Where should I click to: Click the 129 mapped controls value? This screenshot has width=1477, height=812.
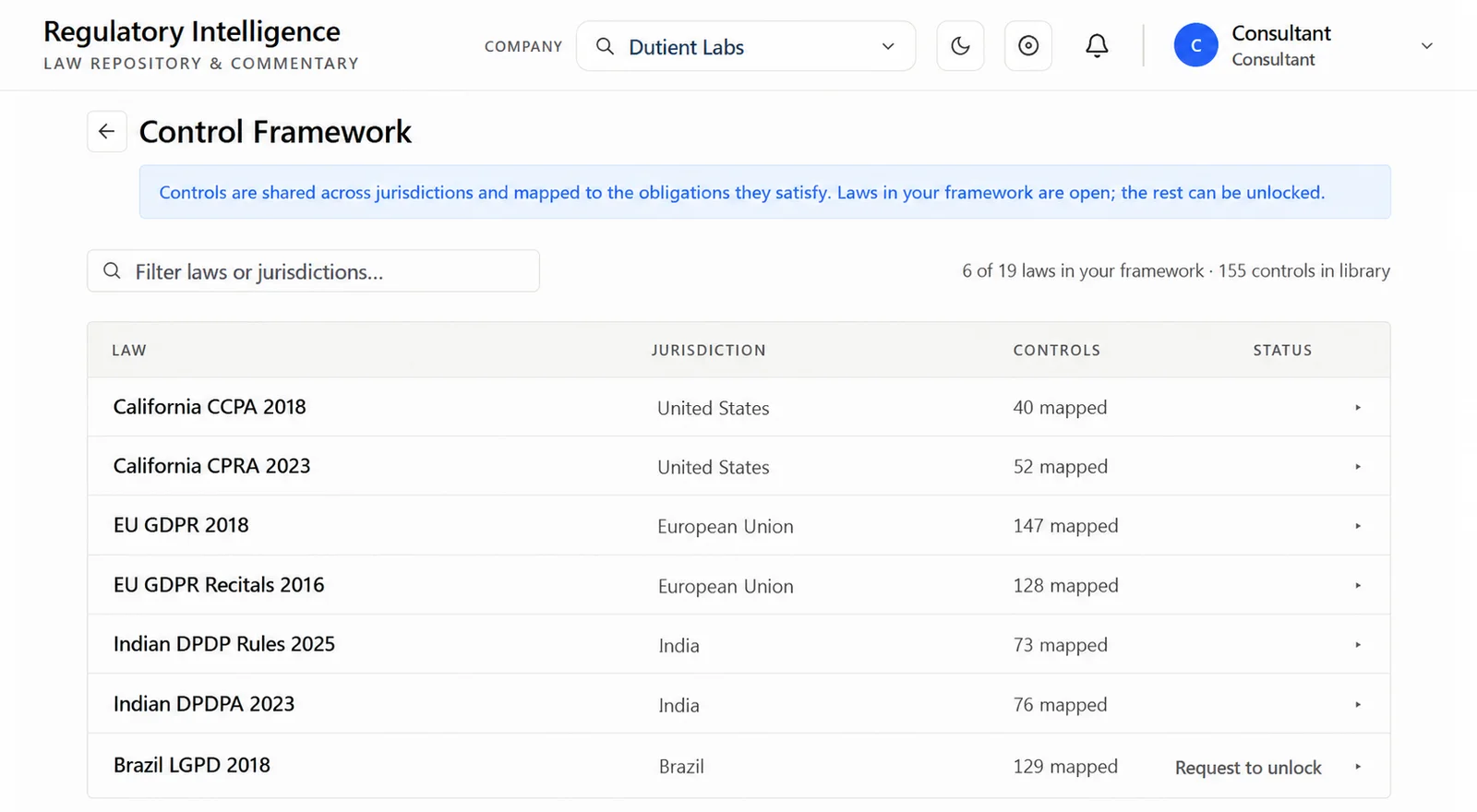coord(1065,767)
